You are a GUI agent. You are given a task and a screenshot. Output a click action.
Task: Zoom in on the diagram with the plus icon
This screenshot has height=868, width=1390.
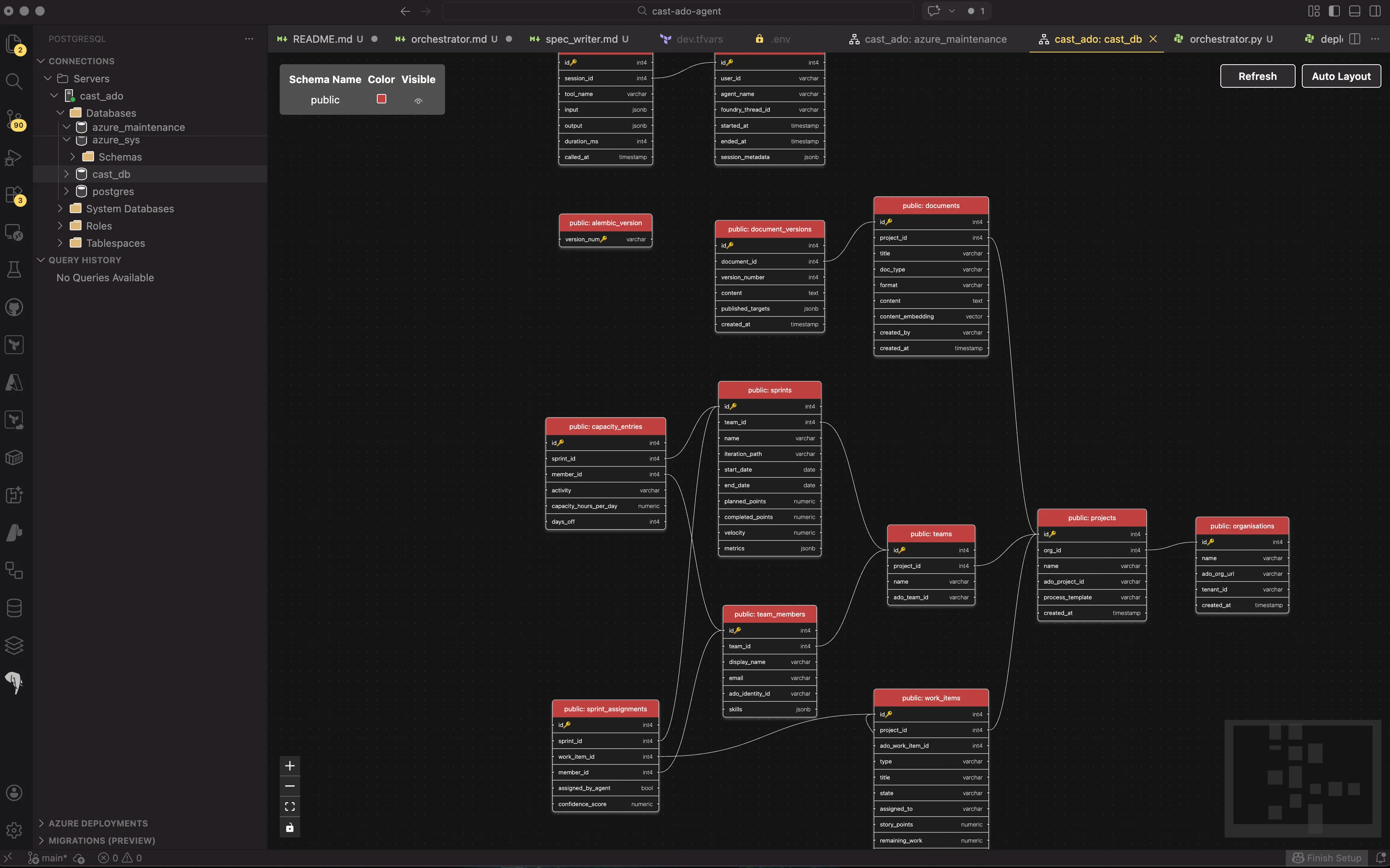pyautogui.click(x=290, y=765)
